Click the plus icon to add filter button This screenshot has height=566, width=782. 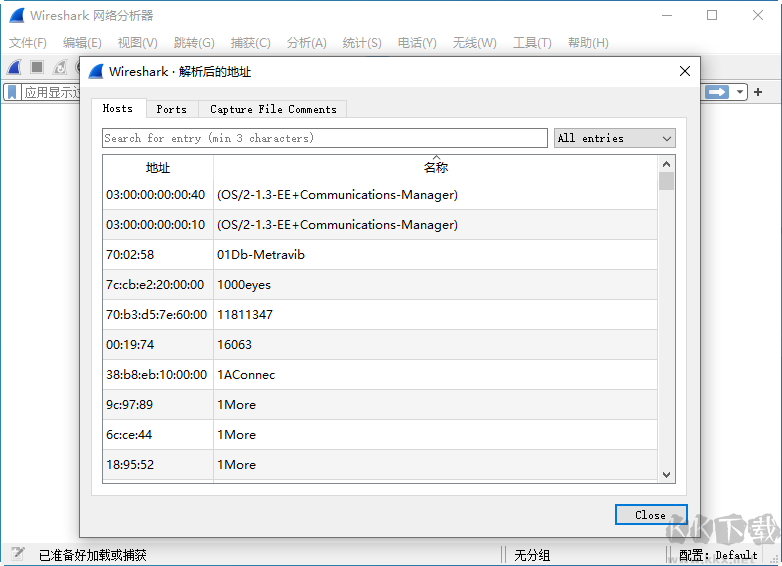pyautogui.click(x=758, y=92)
